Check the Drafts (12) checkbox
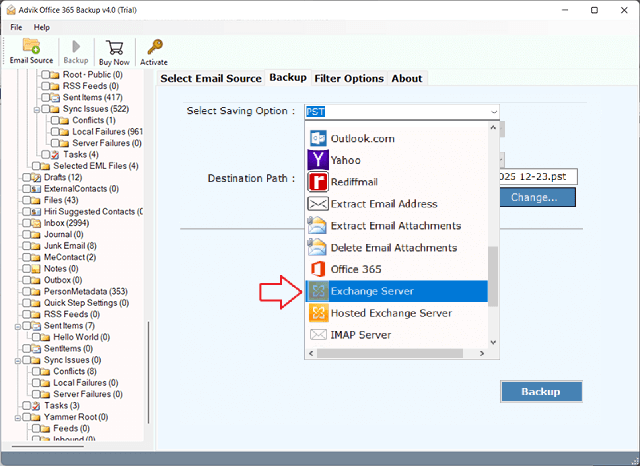Viewport: 640px width, 466px height. 27,177
